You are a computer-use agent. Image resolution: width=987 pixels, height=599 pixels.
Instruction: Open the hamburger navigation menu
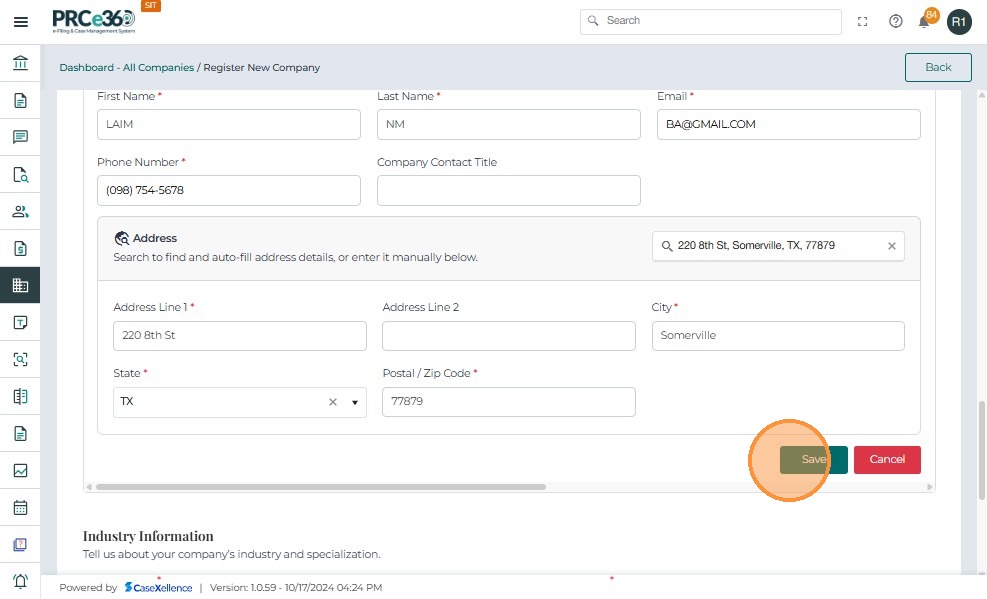[20, 22]
